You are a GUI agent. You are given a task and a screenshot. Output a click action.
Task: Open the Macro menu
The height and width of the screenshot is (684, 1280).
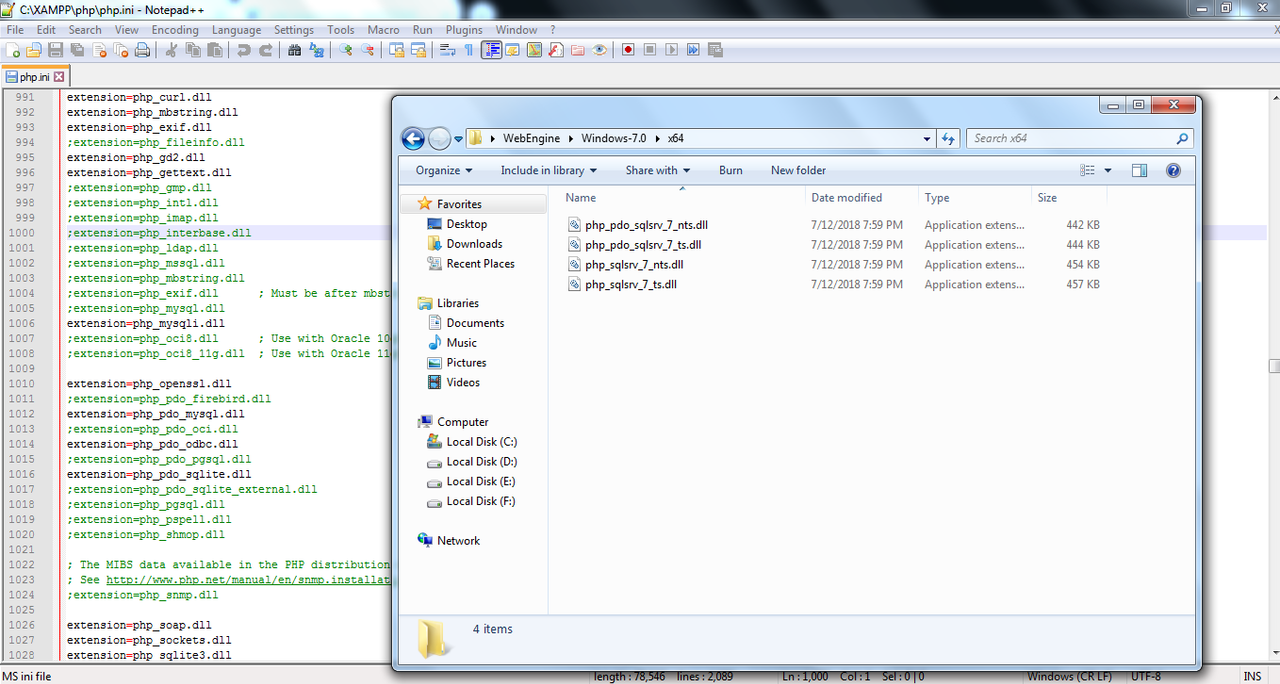tap(383, 30)
